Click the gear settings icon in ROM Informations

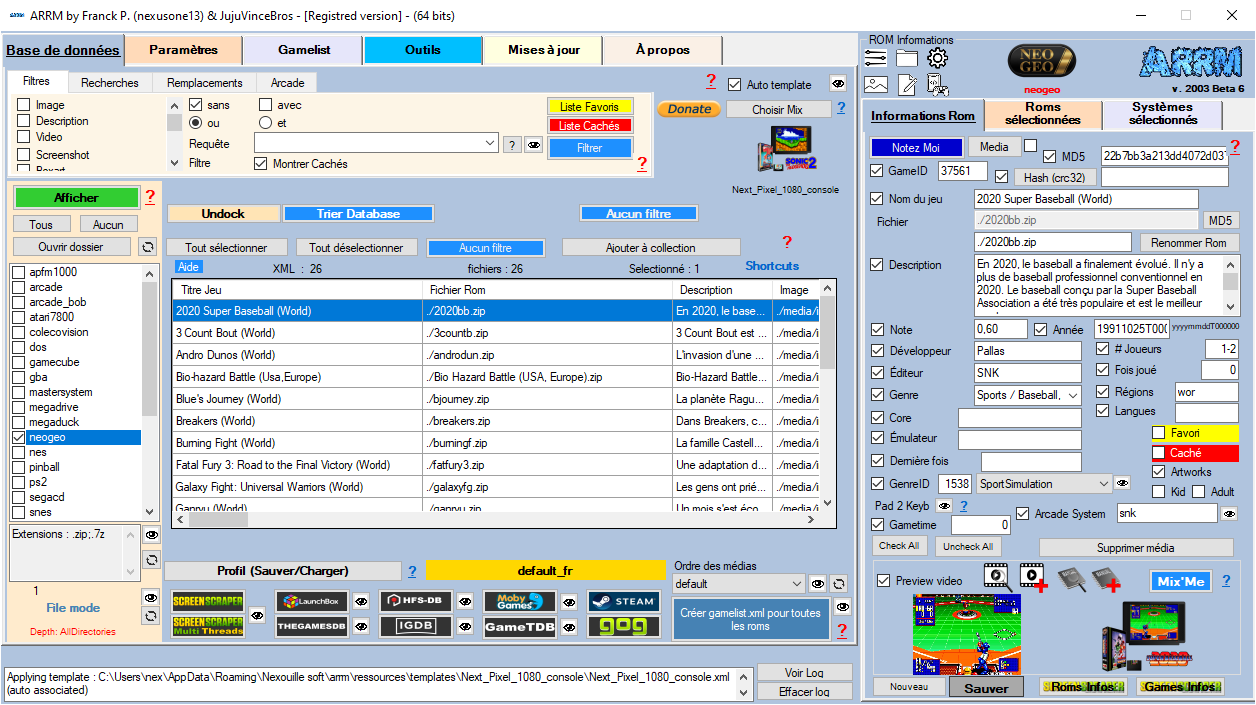click(x=937, y=59)
